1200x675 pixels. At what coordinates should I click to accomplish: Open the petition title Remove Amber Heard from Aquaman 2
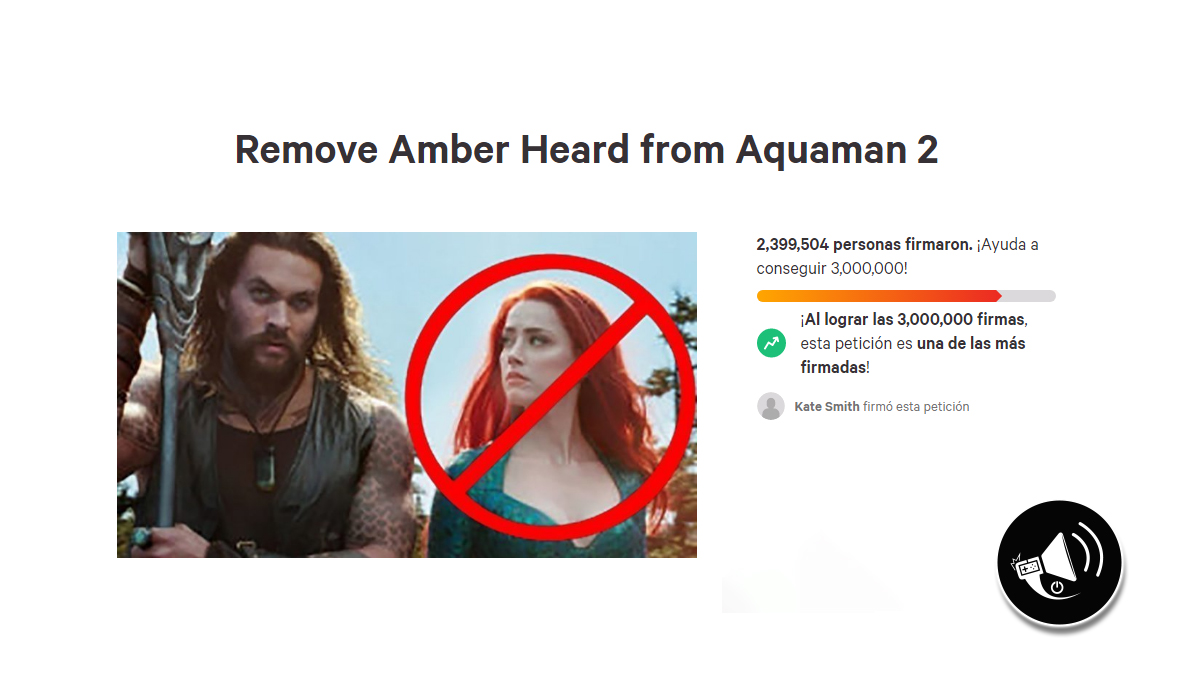(x=587, y=150)
